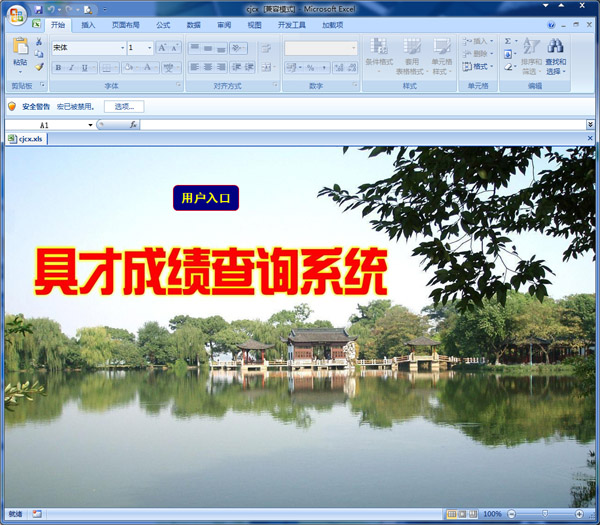
Task: Click the Font Color A swatch
Action: tap(147, 67)
